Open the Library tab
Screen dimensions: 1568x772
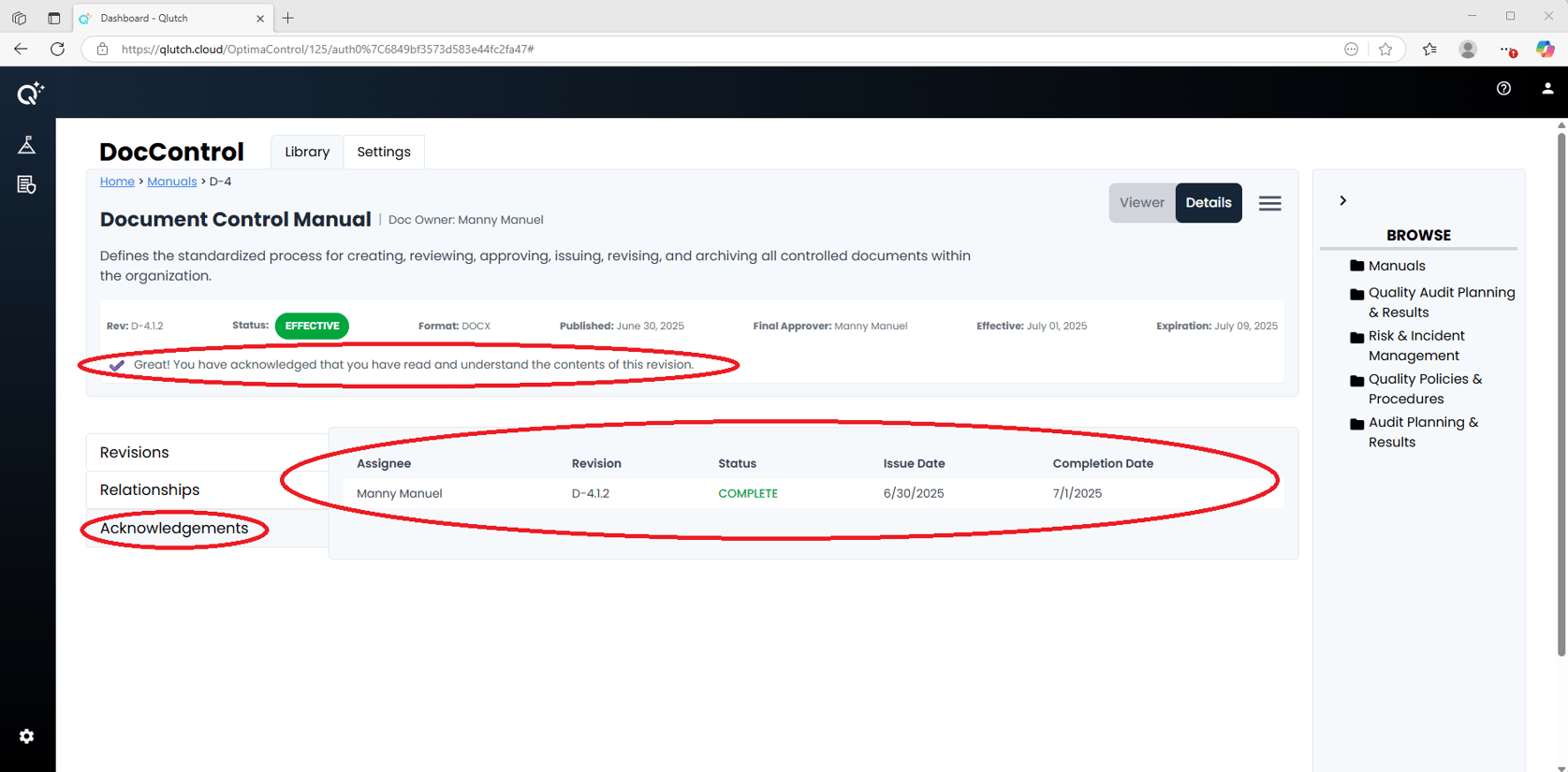pos(307,152)
